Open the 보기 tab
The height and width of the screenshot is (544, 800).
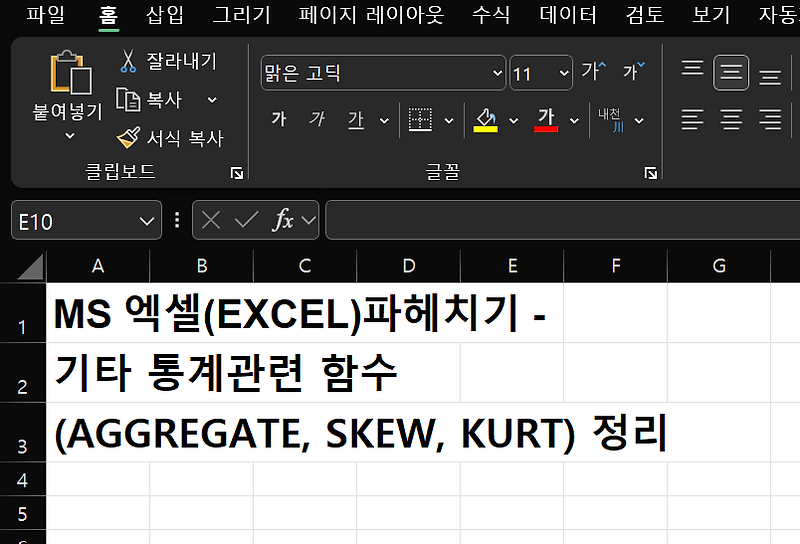coord(711,14)
